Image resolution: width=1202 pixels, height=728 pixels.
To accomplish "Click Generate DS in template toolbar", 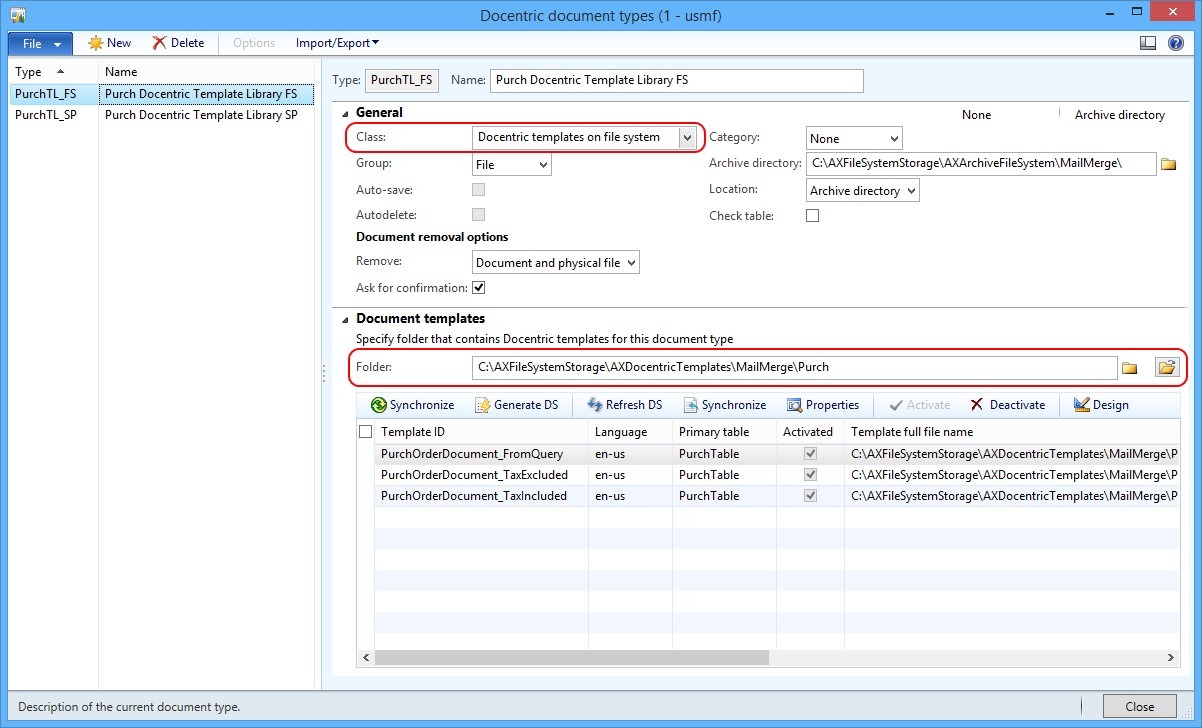I will (x=516, y=405).
